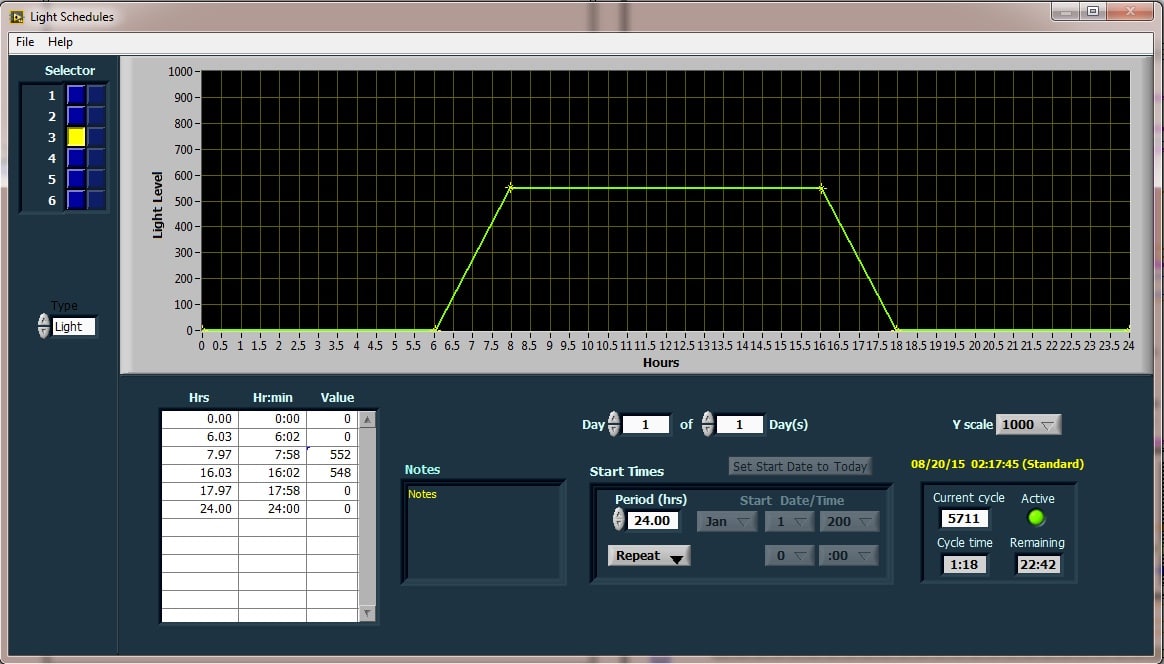The height and width of the screenshot is (664, 1164).
Task: Open the Help menu
Action: 60,42
